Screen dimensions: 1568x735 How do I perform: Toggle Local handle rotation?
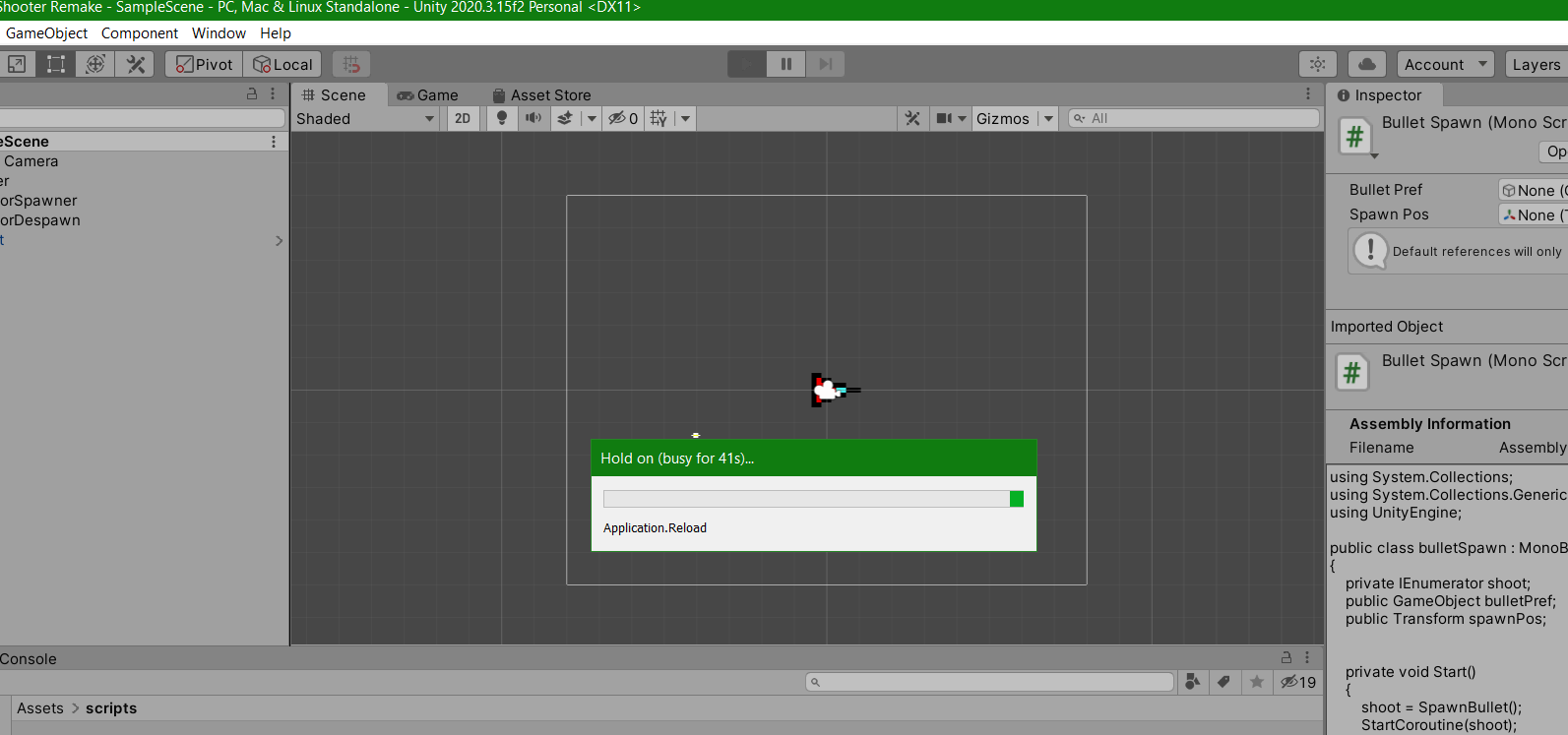282,64
